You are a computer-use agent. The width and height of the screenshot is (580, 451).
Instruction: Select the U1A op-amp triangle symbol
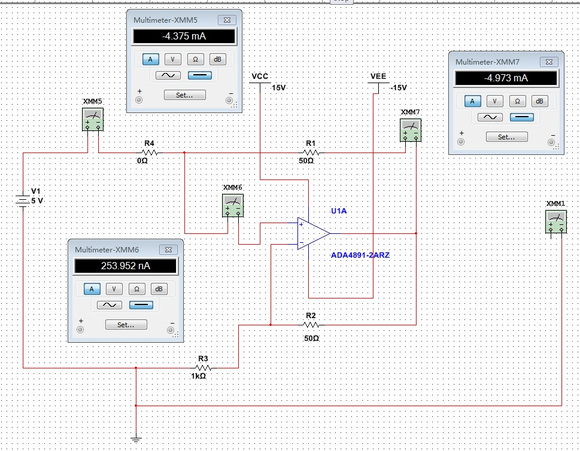313,233
